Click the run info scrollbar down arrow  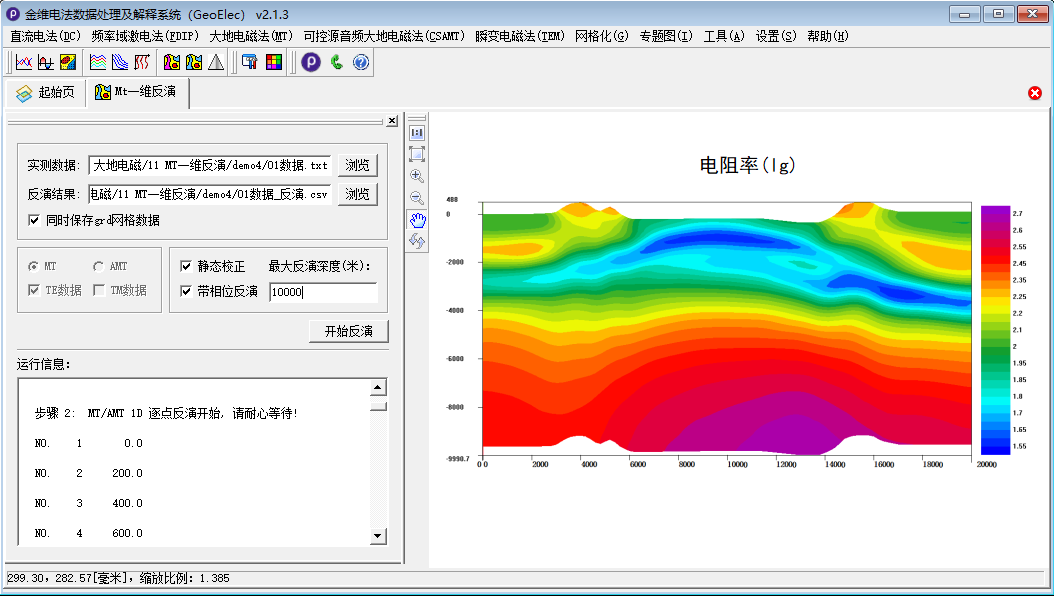(378, 536)
